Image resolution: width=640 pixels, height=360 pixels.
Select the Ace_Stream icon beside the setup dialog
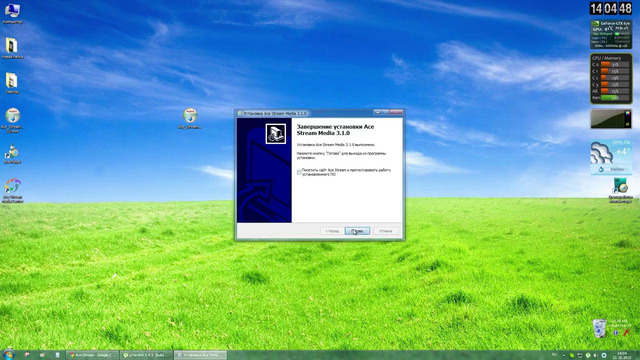[x=190, y=118]
